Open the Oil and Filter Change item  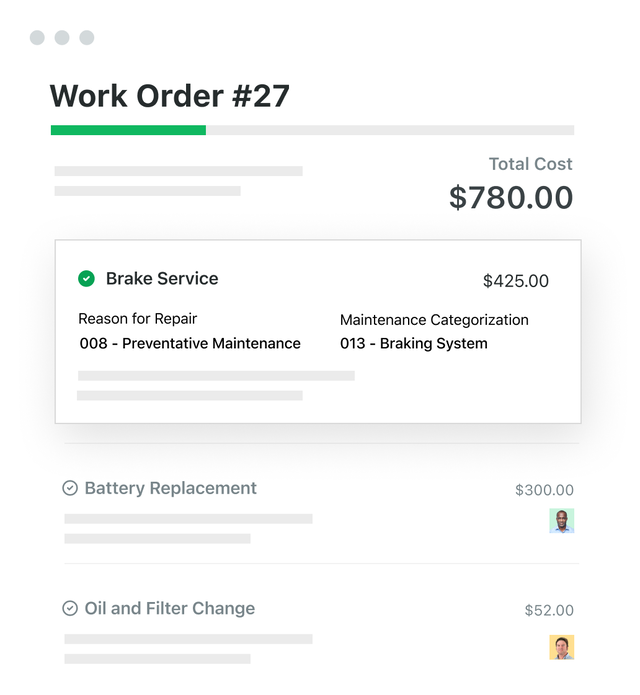pyautogui.click(x=170, y=608)
